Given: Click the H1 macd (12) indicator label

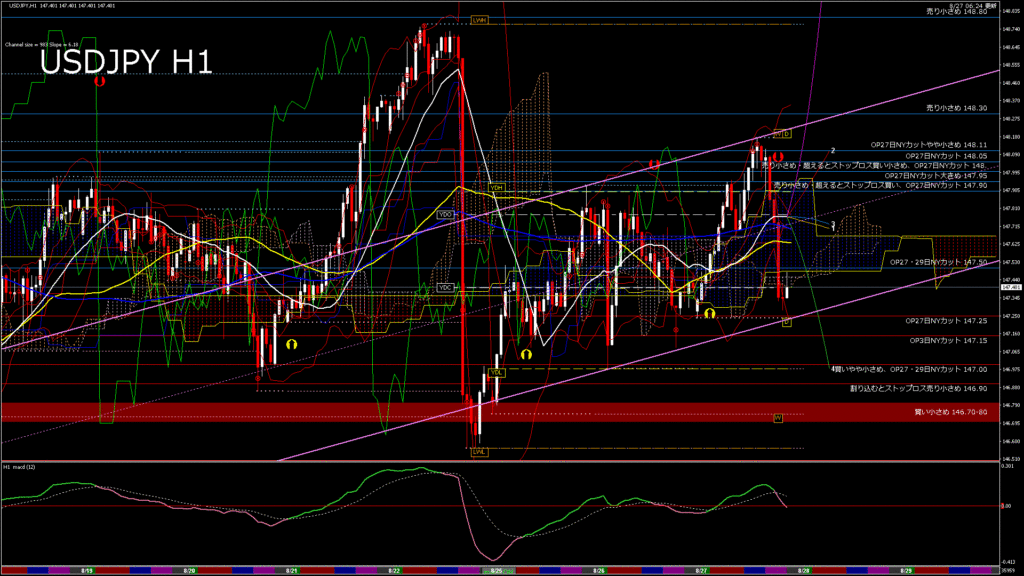Looking at the screenshot, I should point(20,467).
